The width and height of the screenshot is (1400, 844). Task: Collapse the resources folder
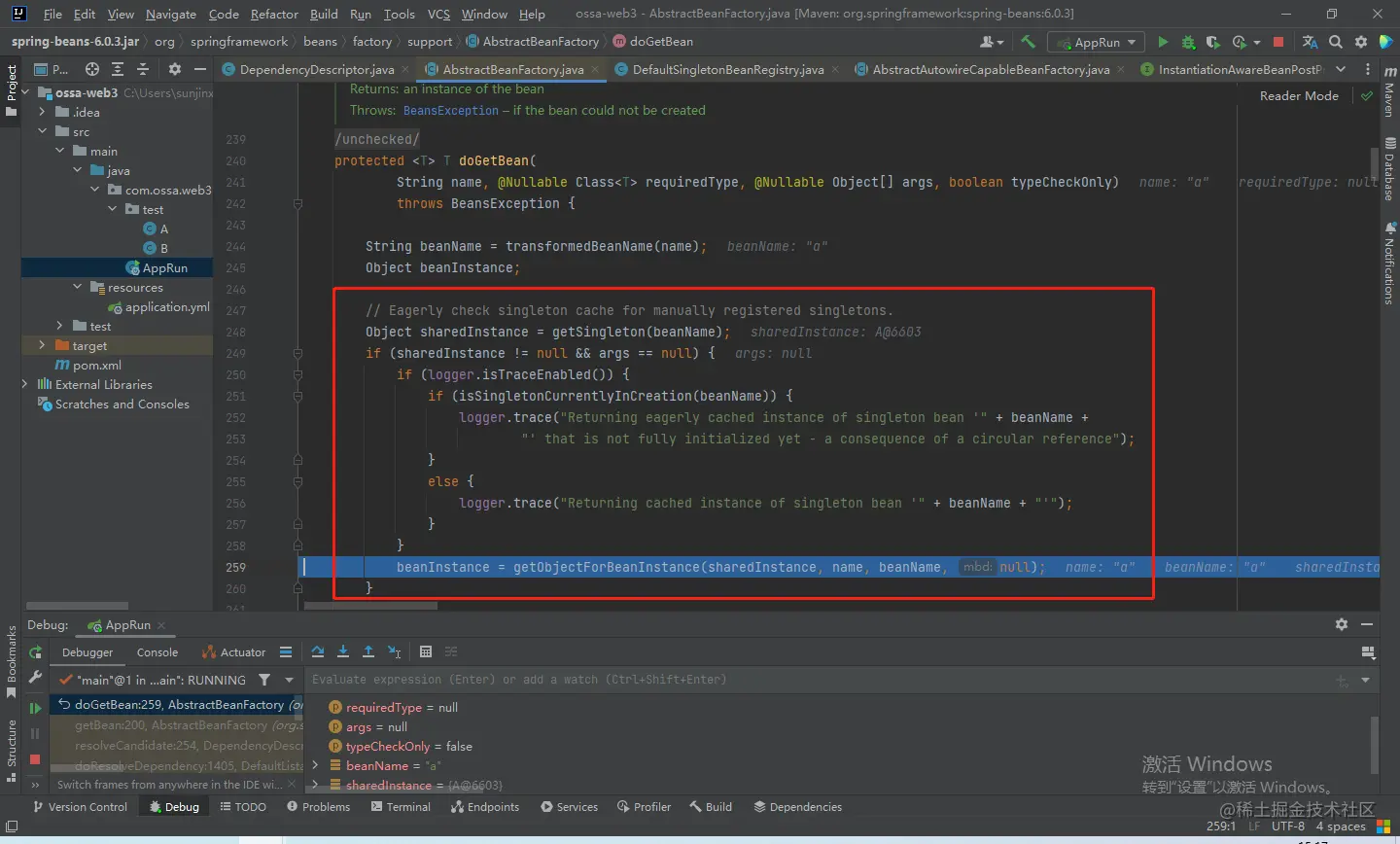coord(78,287)
